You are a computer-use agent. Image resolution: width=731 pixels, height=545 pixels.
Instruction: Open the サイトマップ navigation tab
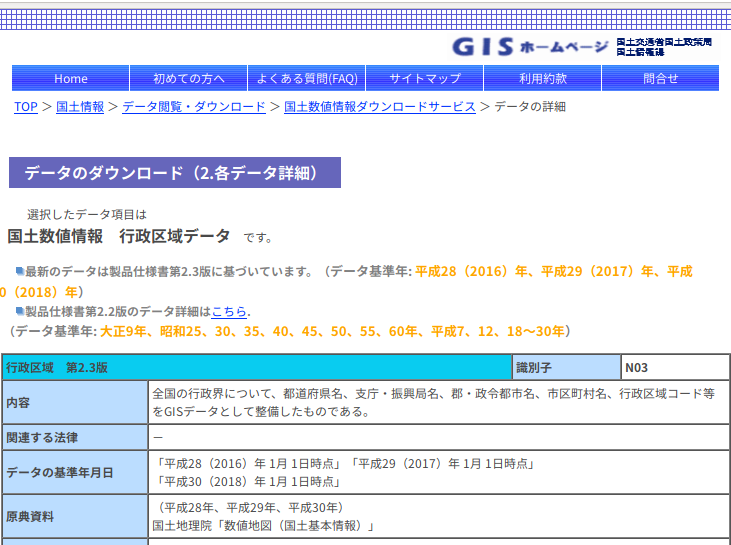point(425,78)
